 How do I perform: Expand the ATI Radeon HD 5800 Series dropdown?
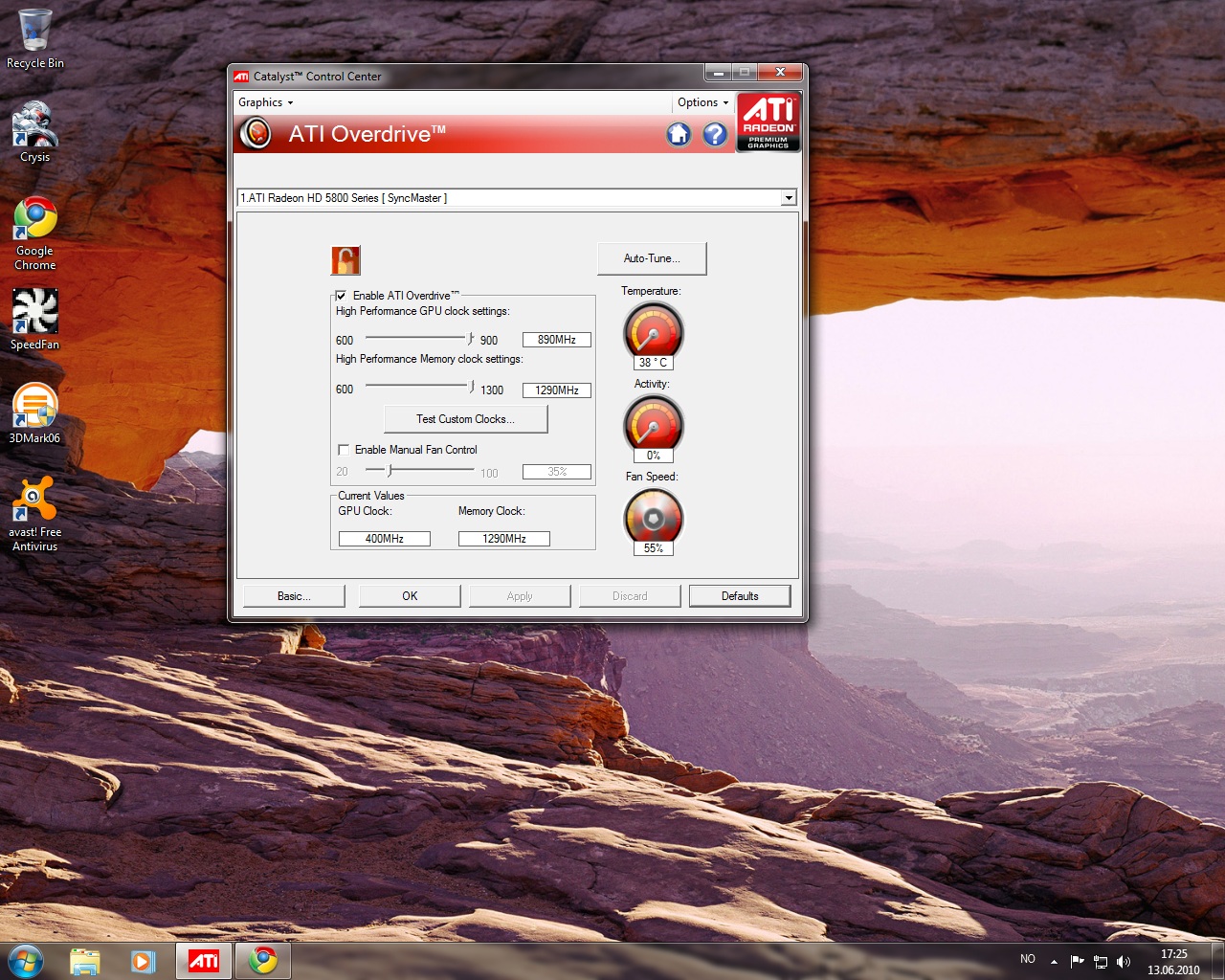pyautogui.click(x=789, y=198)
